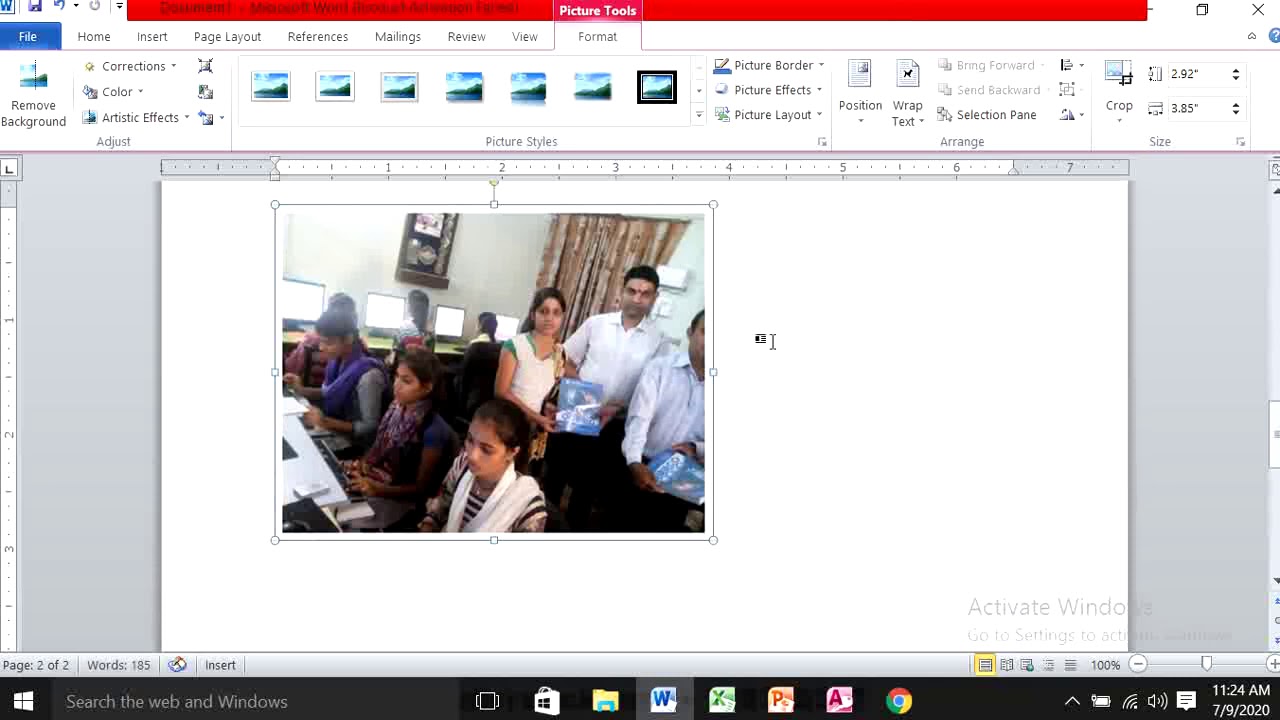Open the Picture Effects dropdown

click(x=768, y=90)
